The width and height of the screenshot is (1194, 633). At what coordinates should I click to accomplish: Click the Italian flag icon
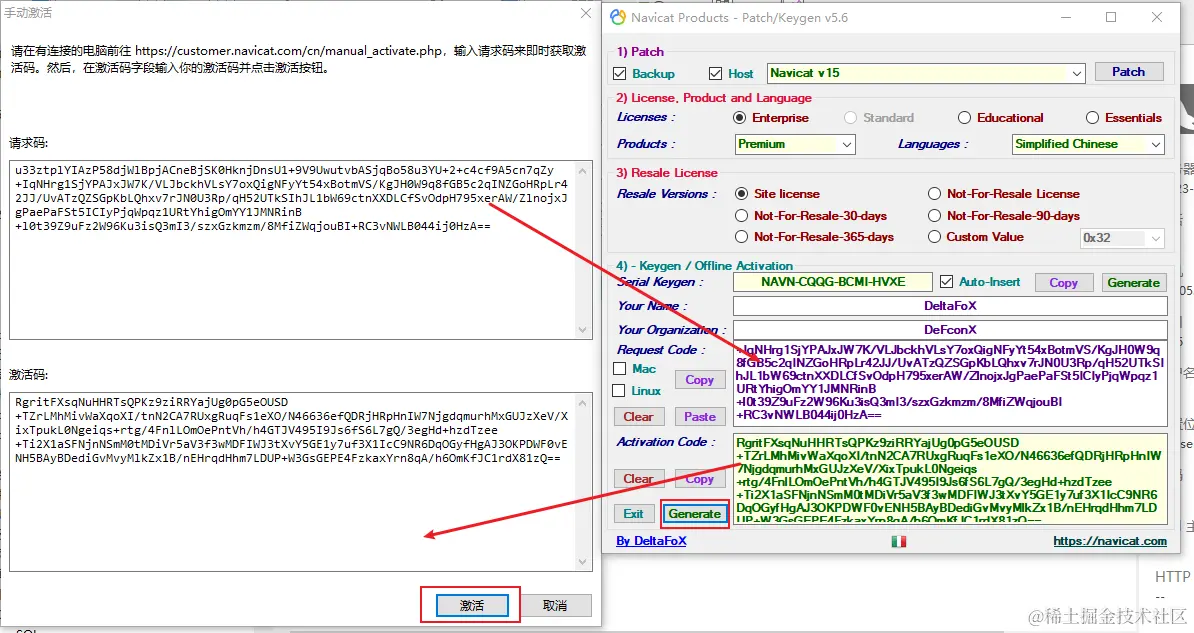pos(899,541)
